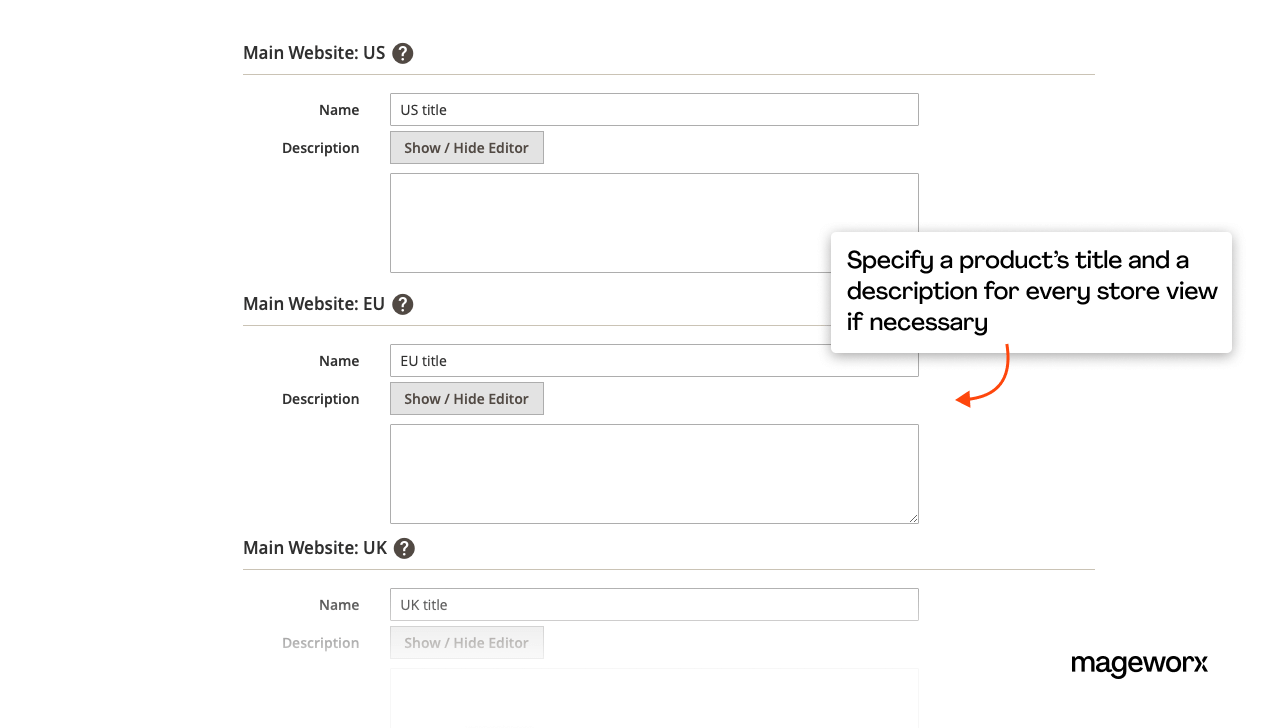Select the Main Website: EU heading

pyautogui.click(x=313, y=303)
